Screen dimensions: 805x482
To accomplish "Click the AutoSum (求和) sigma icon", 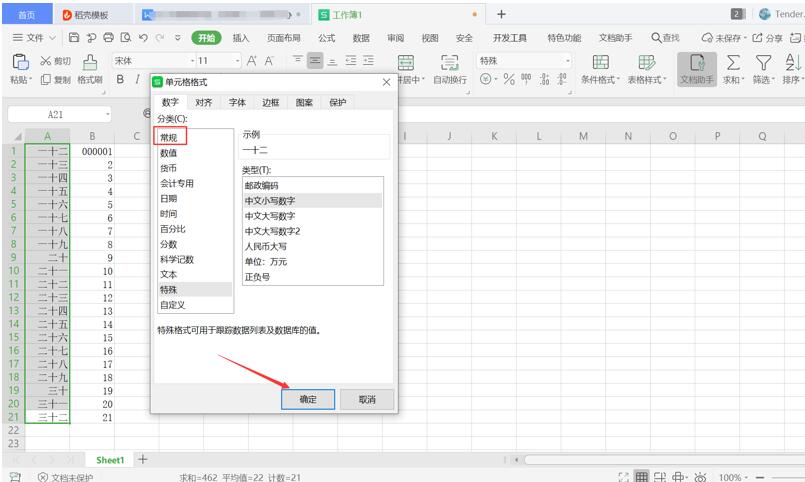I will [733, 63].
